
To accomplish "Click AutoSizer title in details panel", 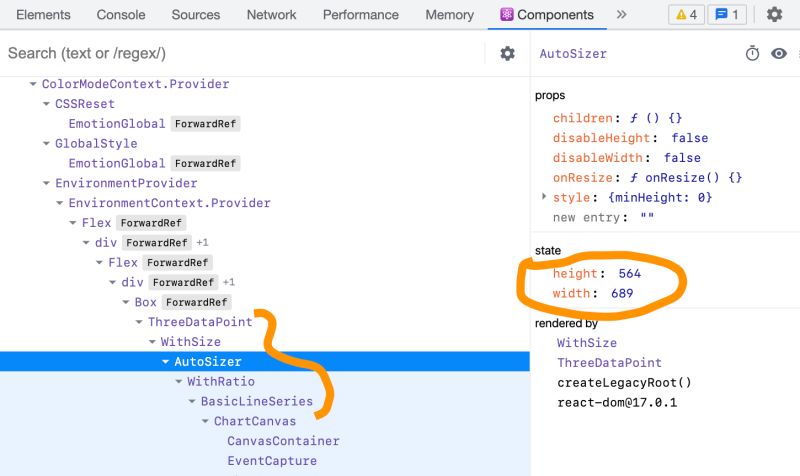I will [x=573, y=54].
